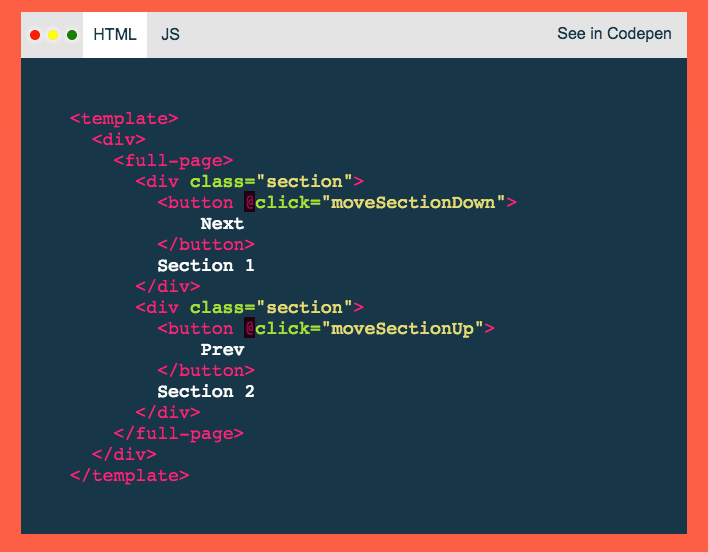Click the moveSectionUp attribute value
The height and width of the screenshot is (552, 708).
click(x=402, y=329)
